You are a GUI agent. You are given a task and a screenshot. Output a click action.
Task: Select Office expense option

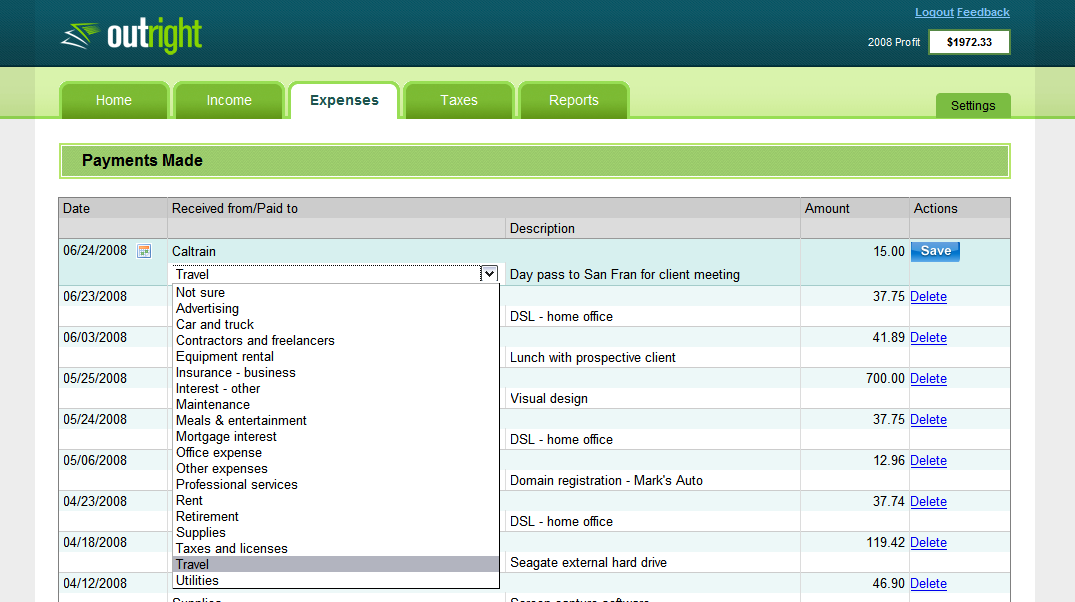335,453
